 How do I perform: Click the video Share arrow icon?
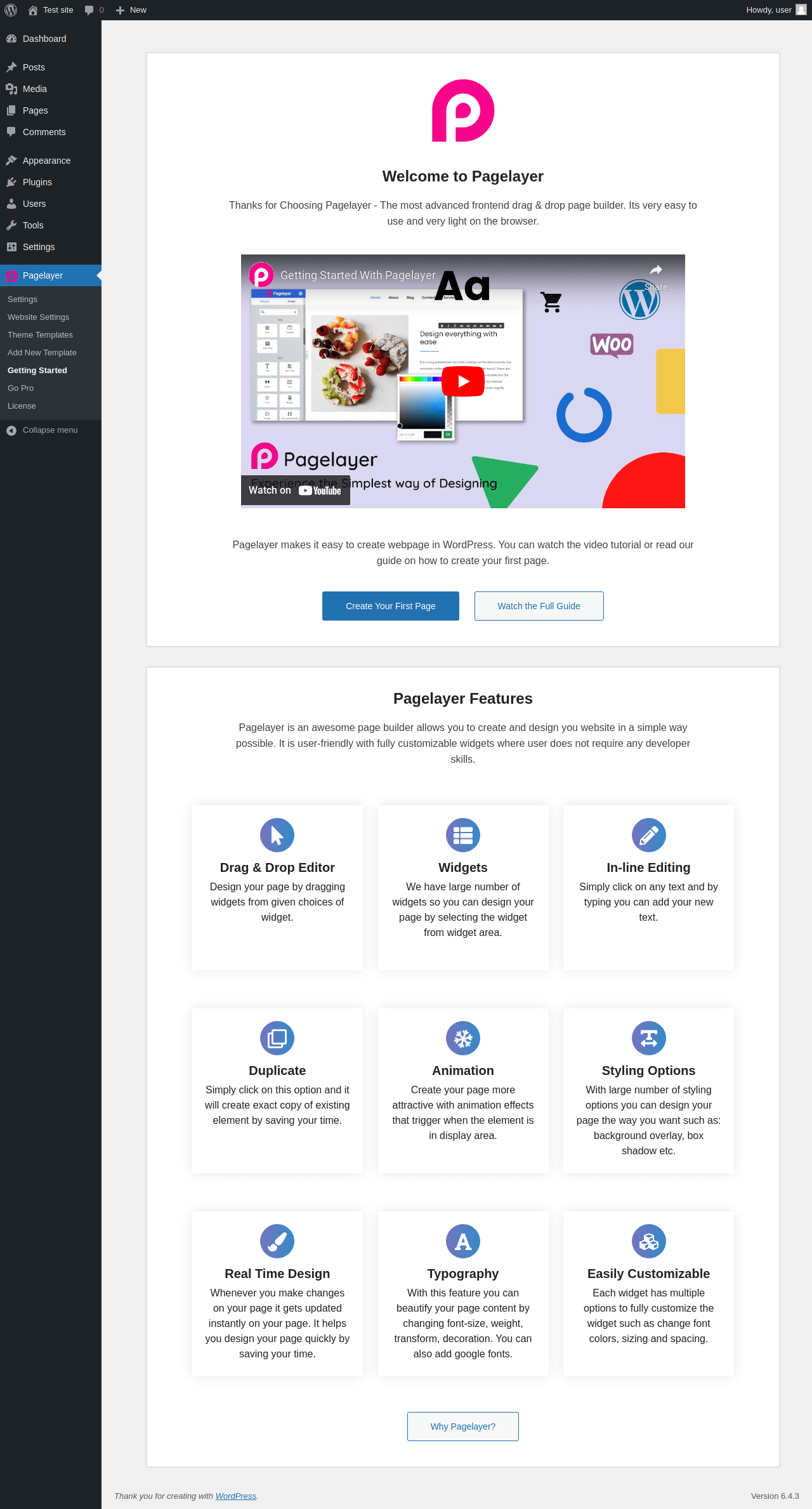point(656,271)
